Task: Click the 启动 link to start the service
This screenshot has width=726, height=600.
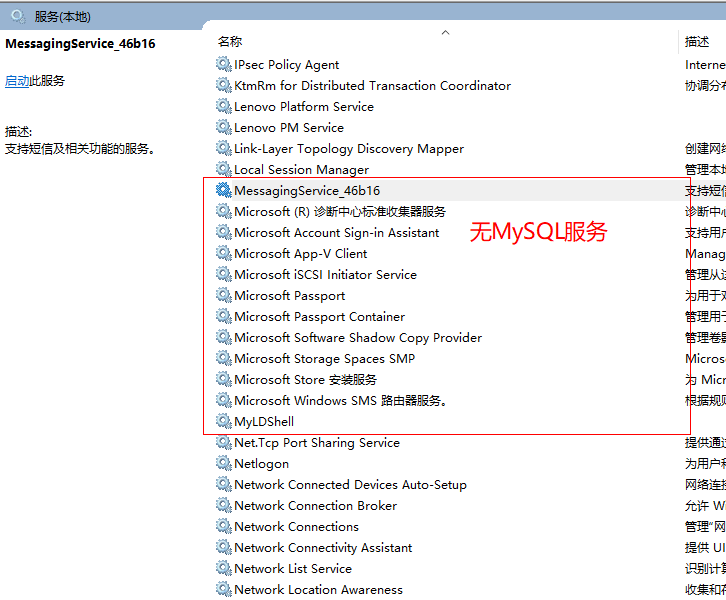Action: [17, 81]
